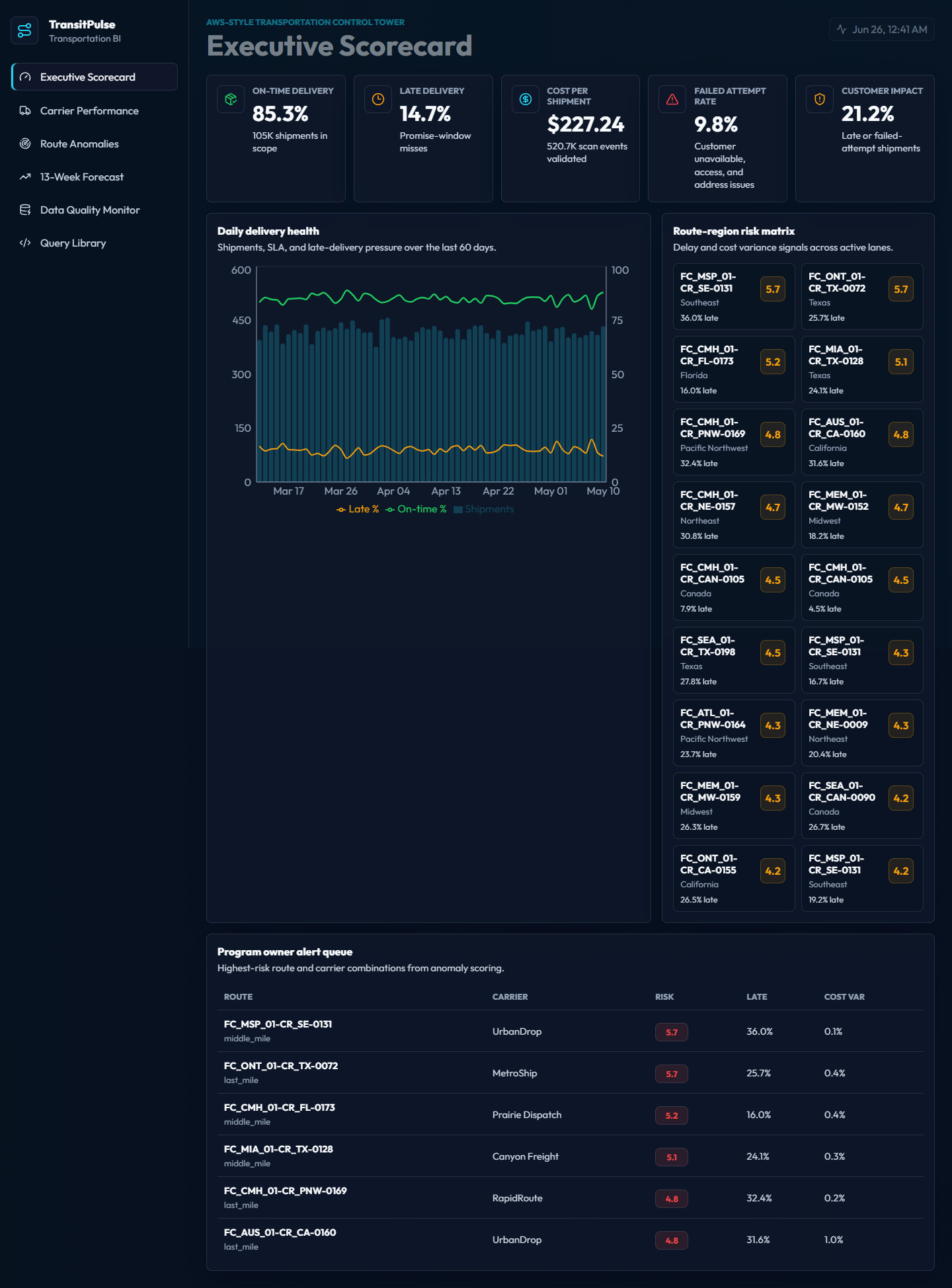This screenshot has width=952, height=1288.
Task: Click the RapidRoute carrier cell
Action: (x=517, y=1198)
